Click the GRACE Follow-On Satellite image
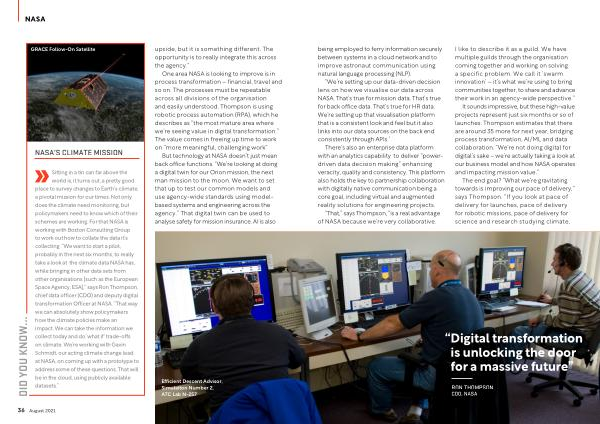Image resolution: width=600 pixels, height=424 pixels. [86, 93]
